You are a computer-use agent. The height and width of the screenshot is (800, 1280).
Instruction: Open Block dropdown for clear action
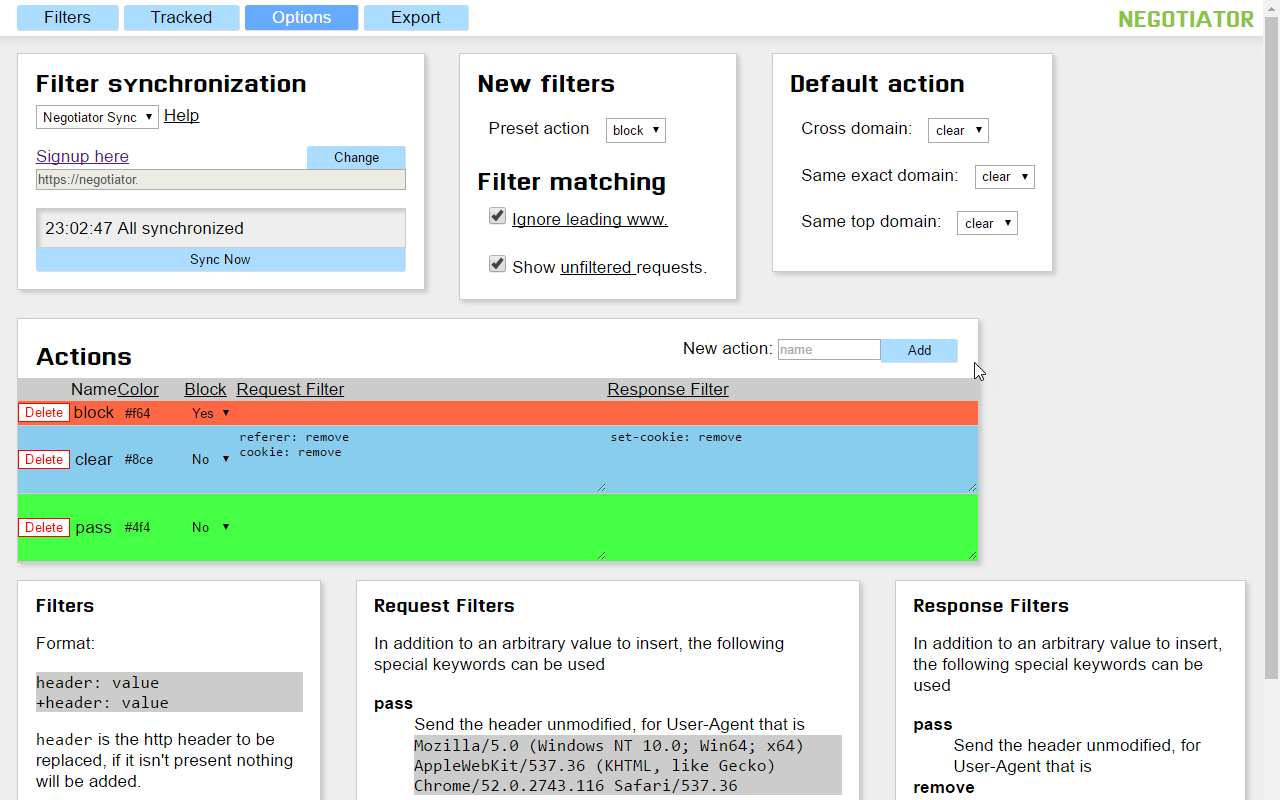pos(210,460)
